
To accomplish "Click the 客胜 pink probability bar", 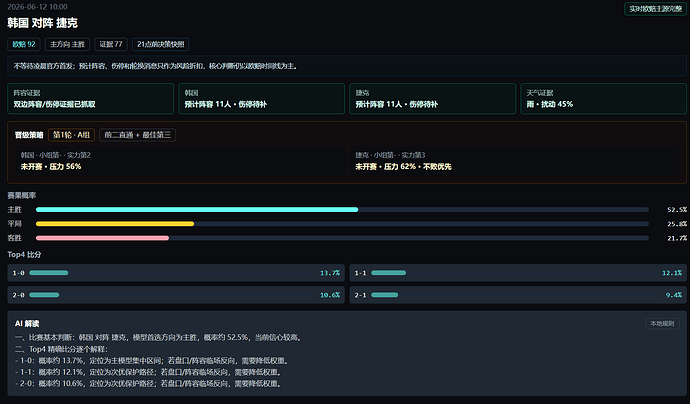I will pyautogui.click(x=103, y=238).
